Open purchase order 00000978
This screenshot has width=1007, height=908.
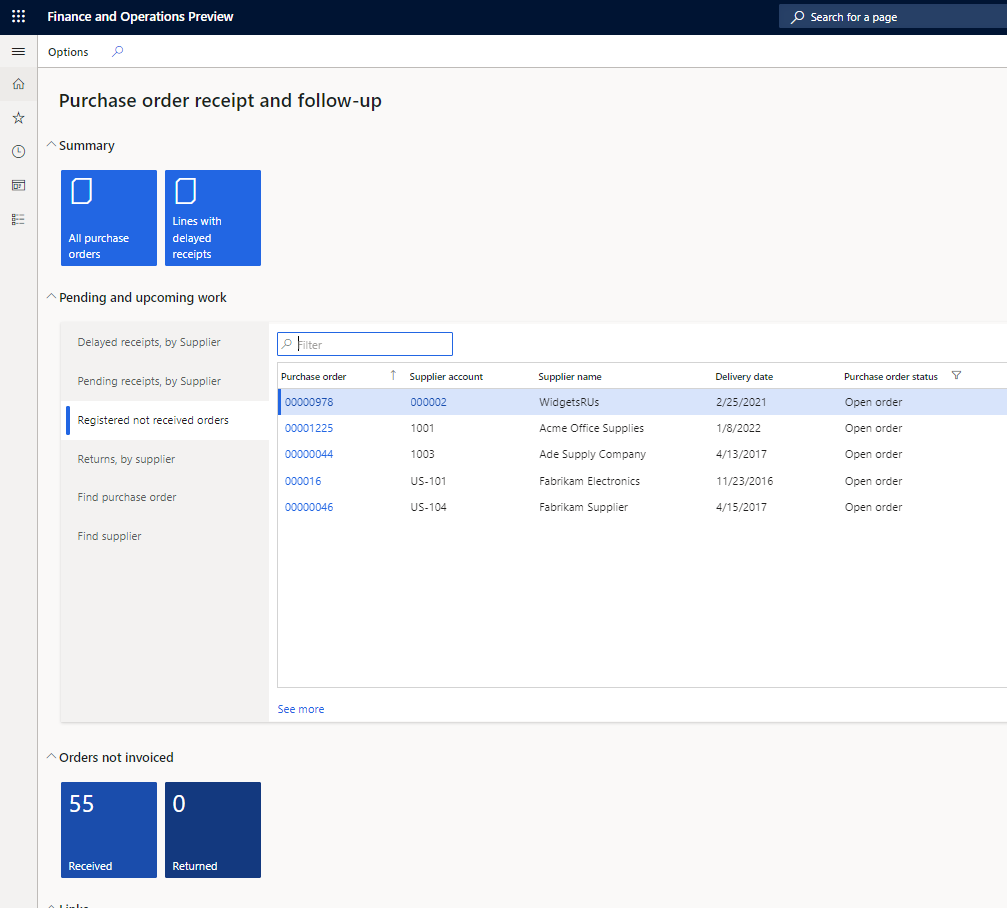click(x=309, y=403)
